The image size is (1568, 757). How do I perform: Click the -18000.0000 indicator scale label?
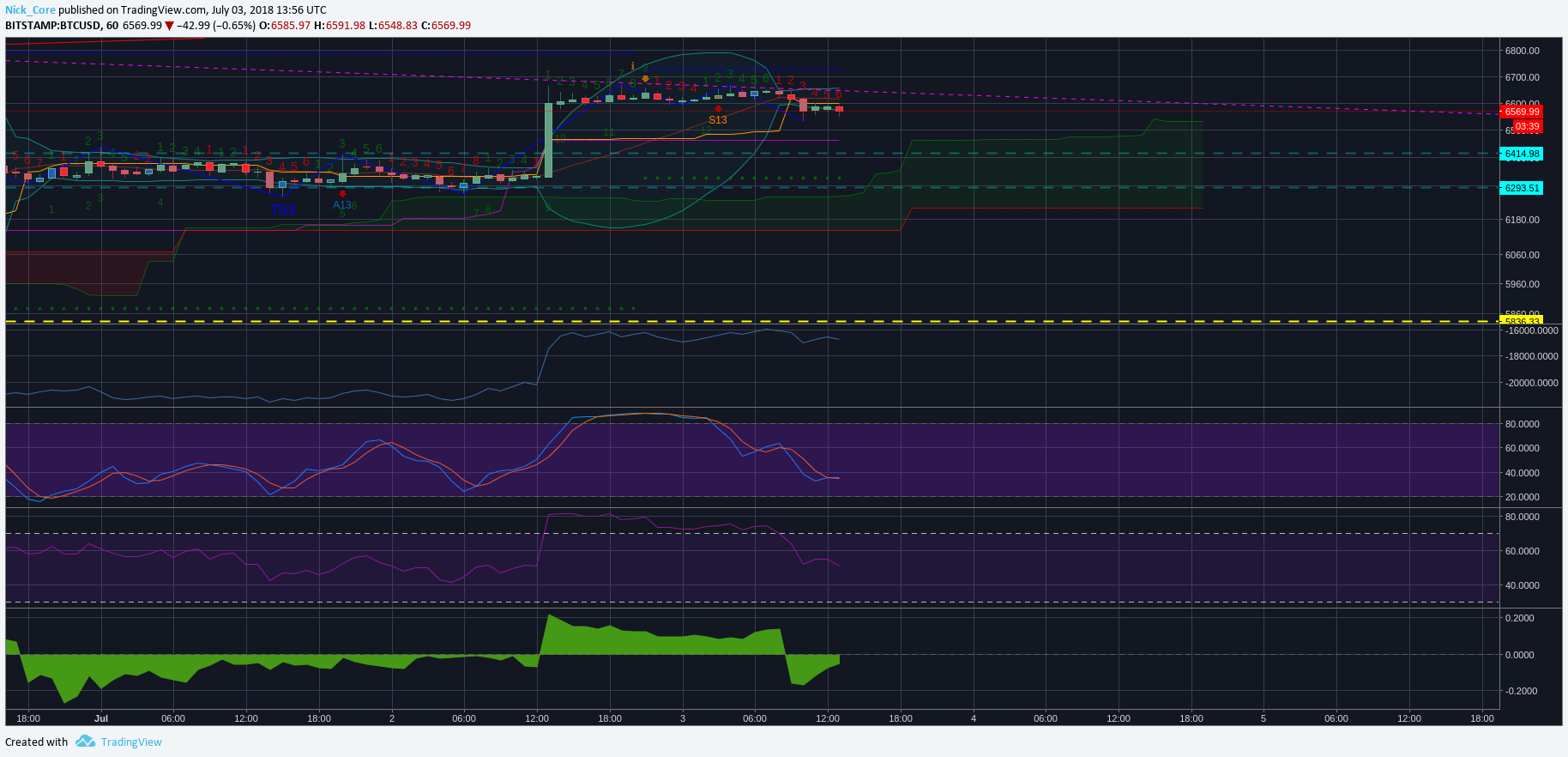[1532, 356]
